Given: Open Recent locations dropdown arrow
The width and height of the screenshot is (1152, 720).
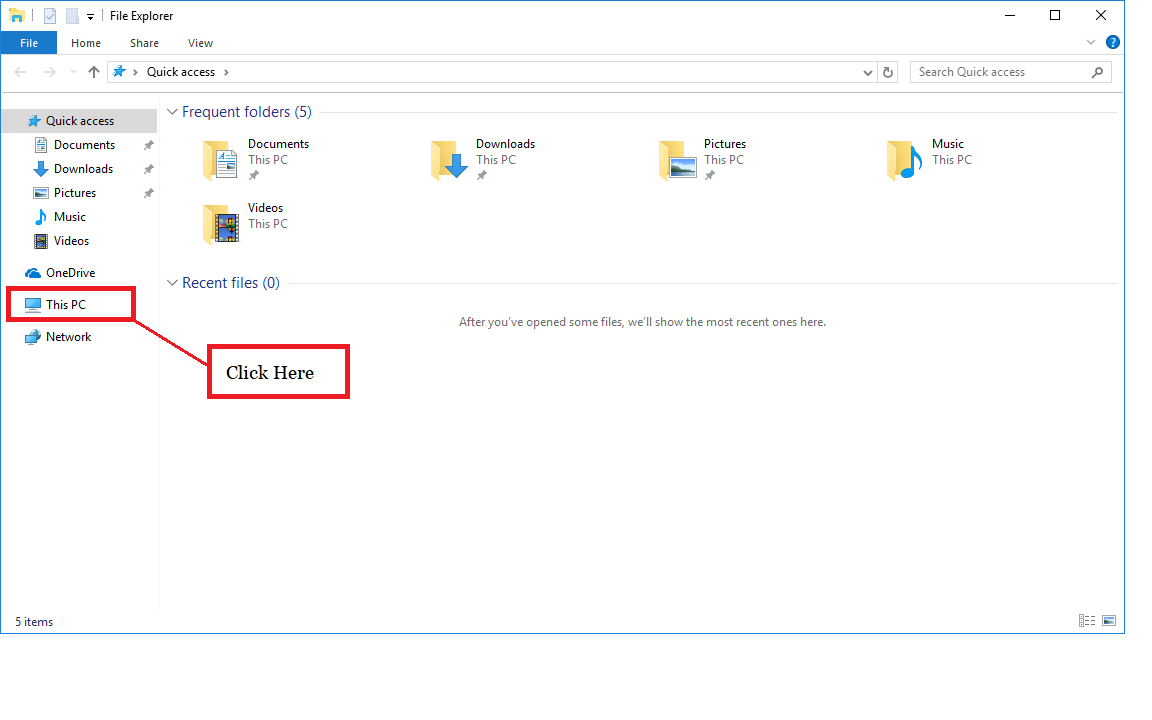Looking at the screenshot, I should coord(71,72).
